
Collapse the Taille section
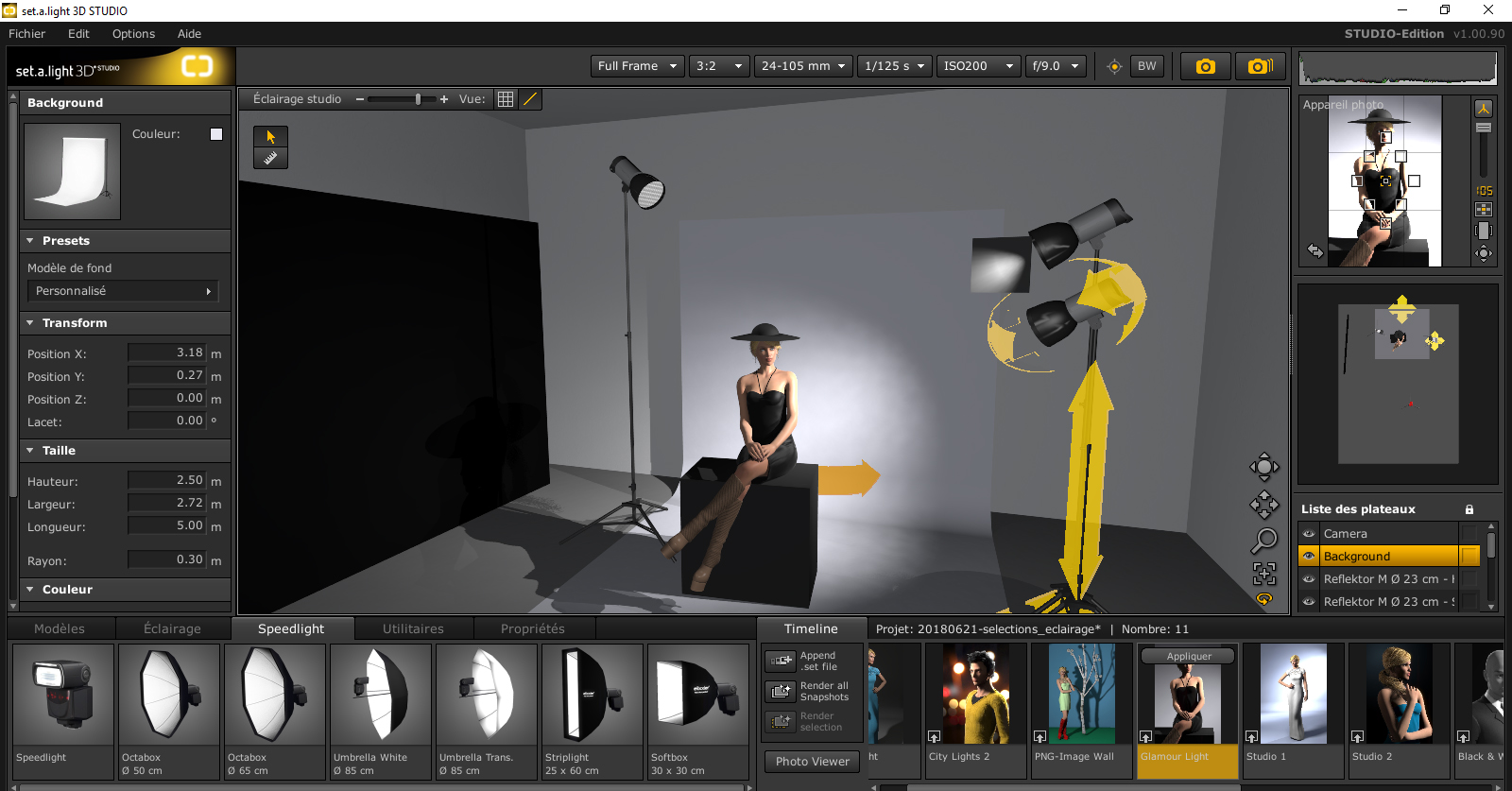(30, 451)
